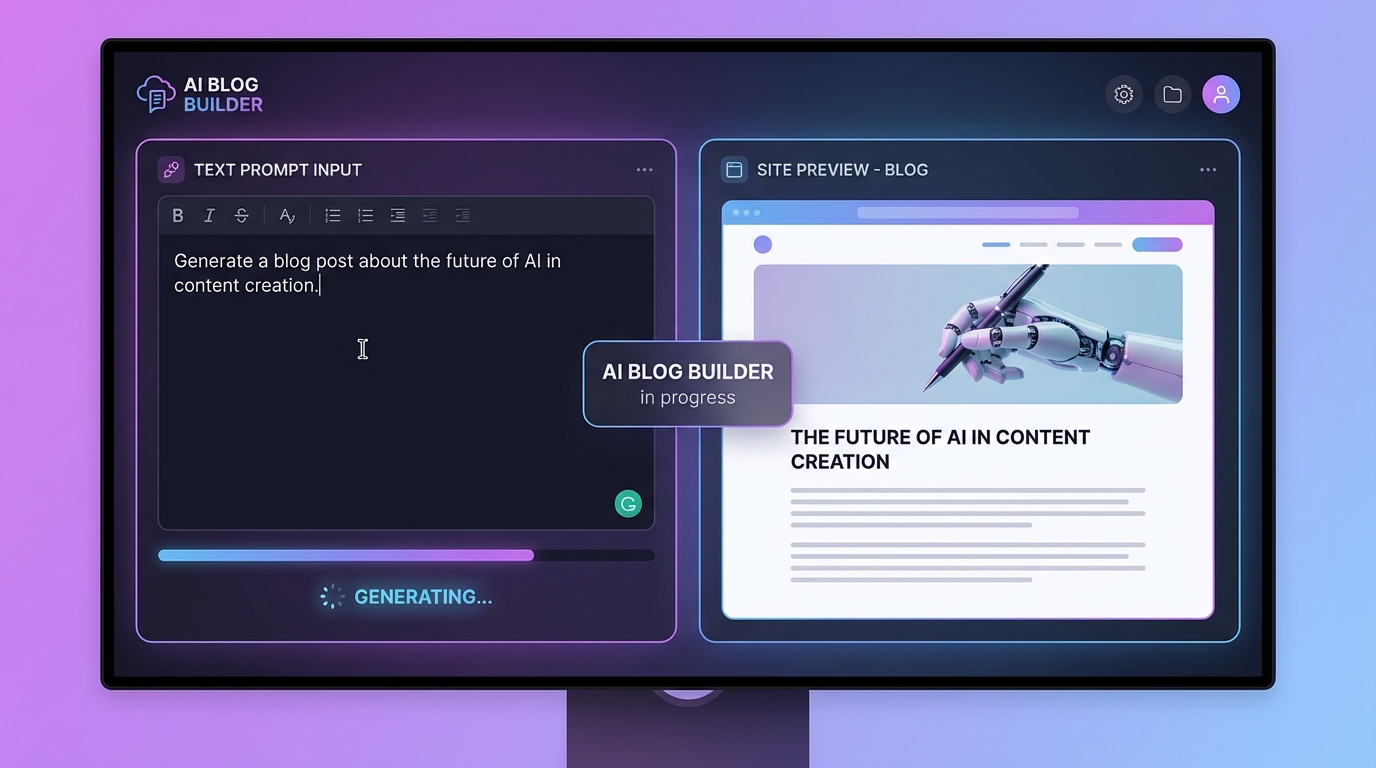This screenshot has height=768, width=1376.
Task: Apply bold formatting to prompt text
Action: pyautogui.click(x=178, y=215)
